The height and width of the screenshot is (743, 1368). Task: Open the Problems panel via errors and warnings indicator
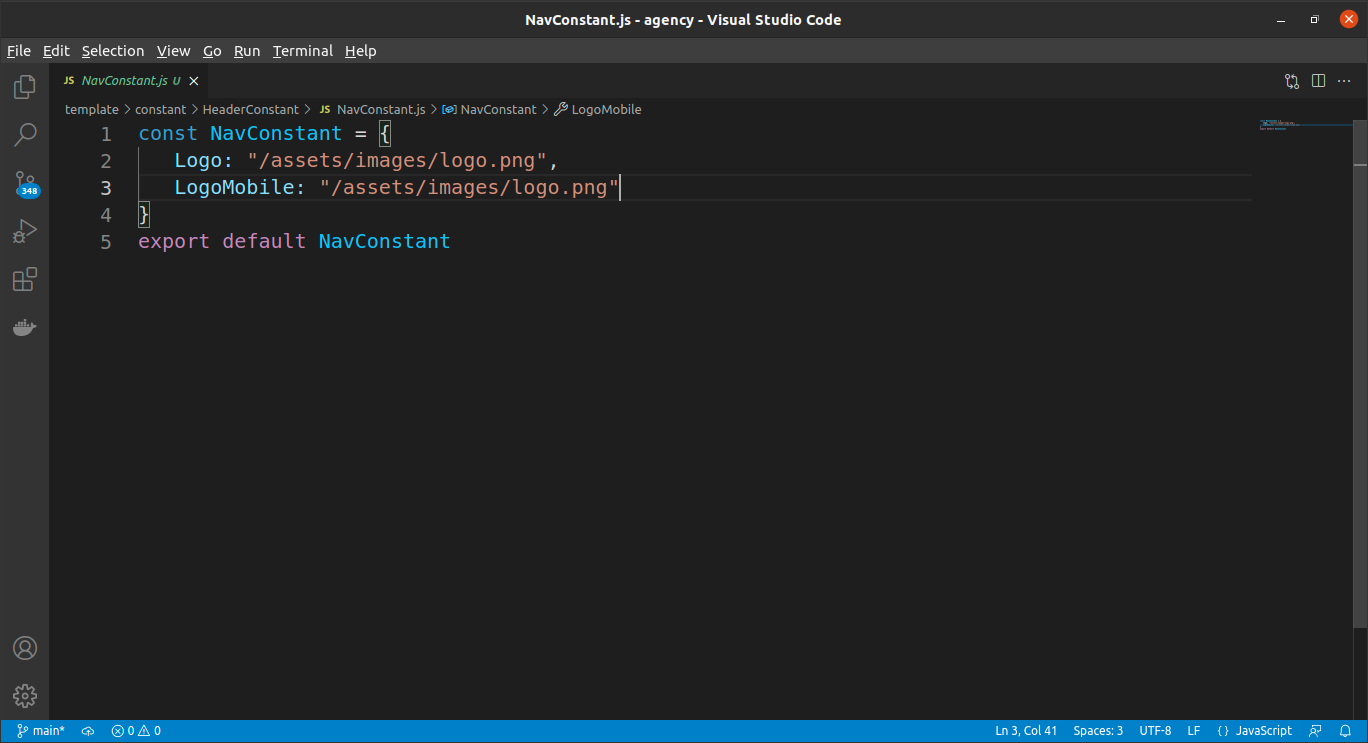pyautogui.click(x=136, y=731)
